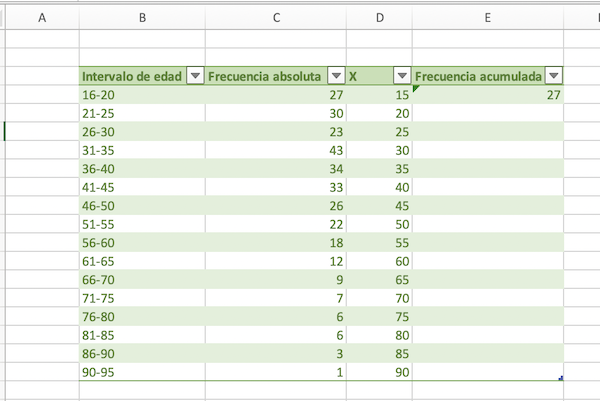Select the X value cell showing 55
The height and width of the screenshot is (401, 600).
[379, 243]
